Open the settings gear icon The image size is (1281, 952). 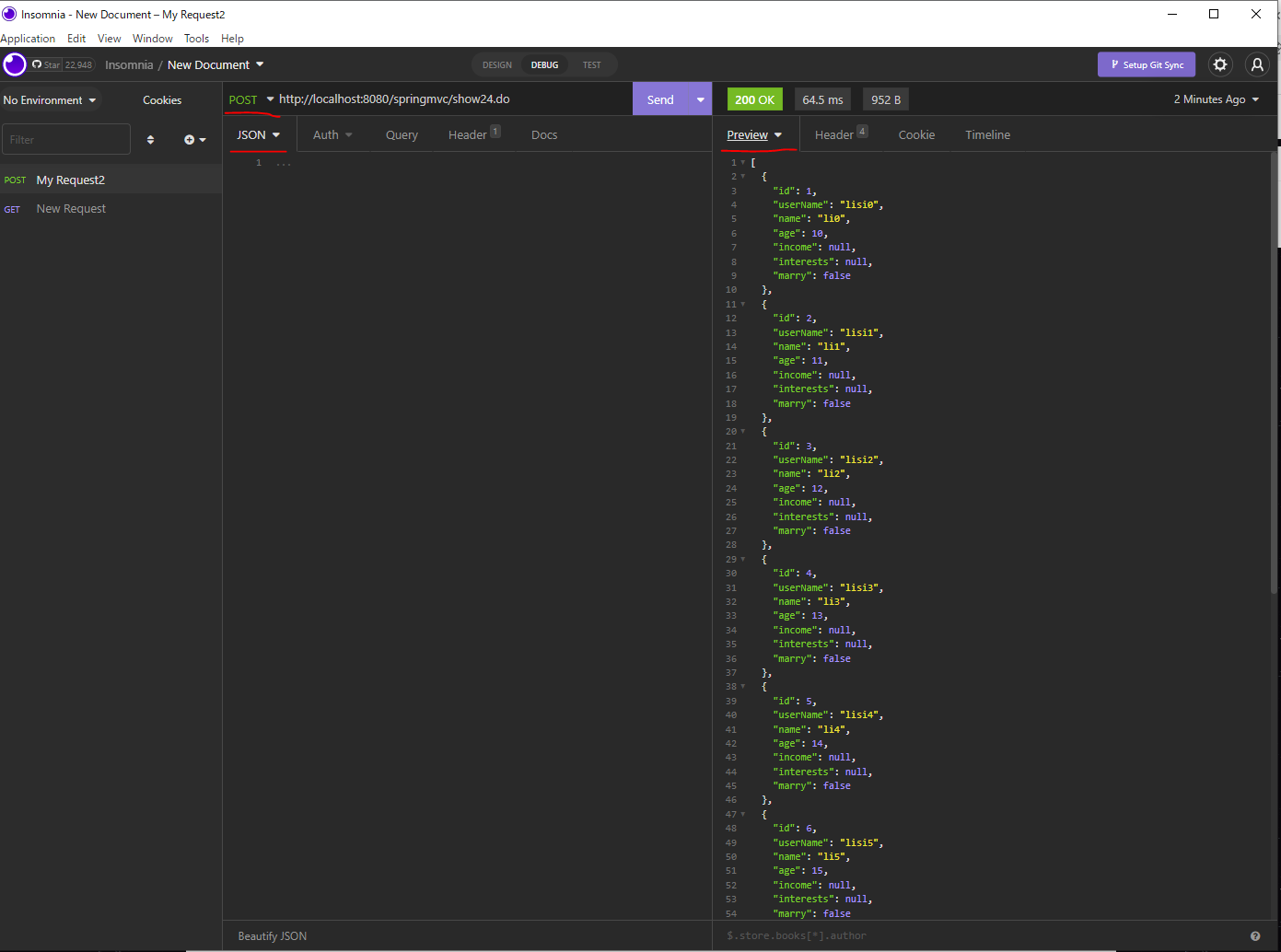coord(1220,64)
